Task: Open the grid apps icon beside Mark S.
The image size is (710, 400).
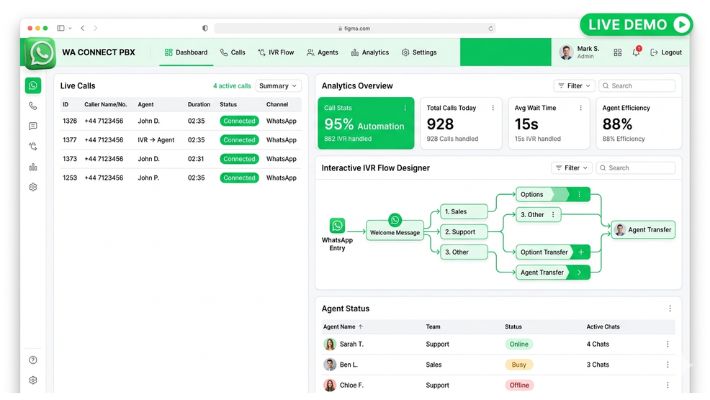Action: pyautogui.click(x=617, y=52)
